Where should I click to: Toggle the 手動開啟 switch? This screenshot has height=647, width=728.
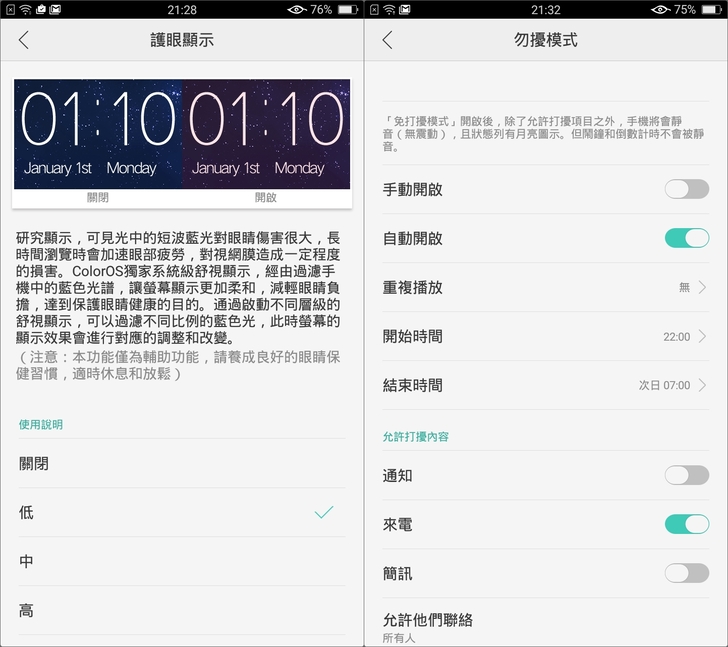[687, 189]
